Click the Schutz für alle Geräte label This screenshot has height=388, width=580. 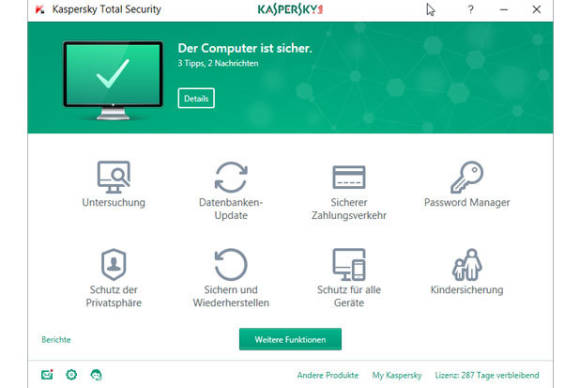[349, 296]
